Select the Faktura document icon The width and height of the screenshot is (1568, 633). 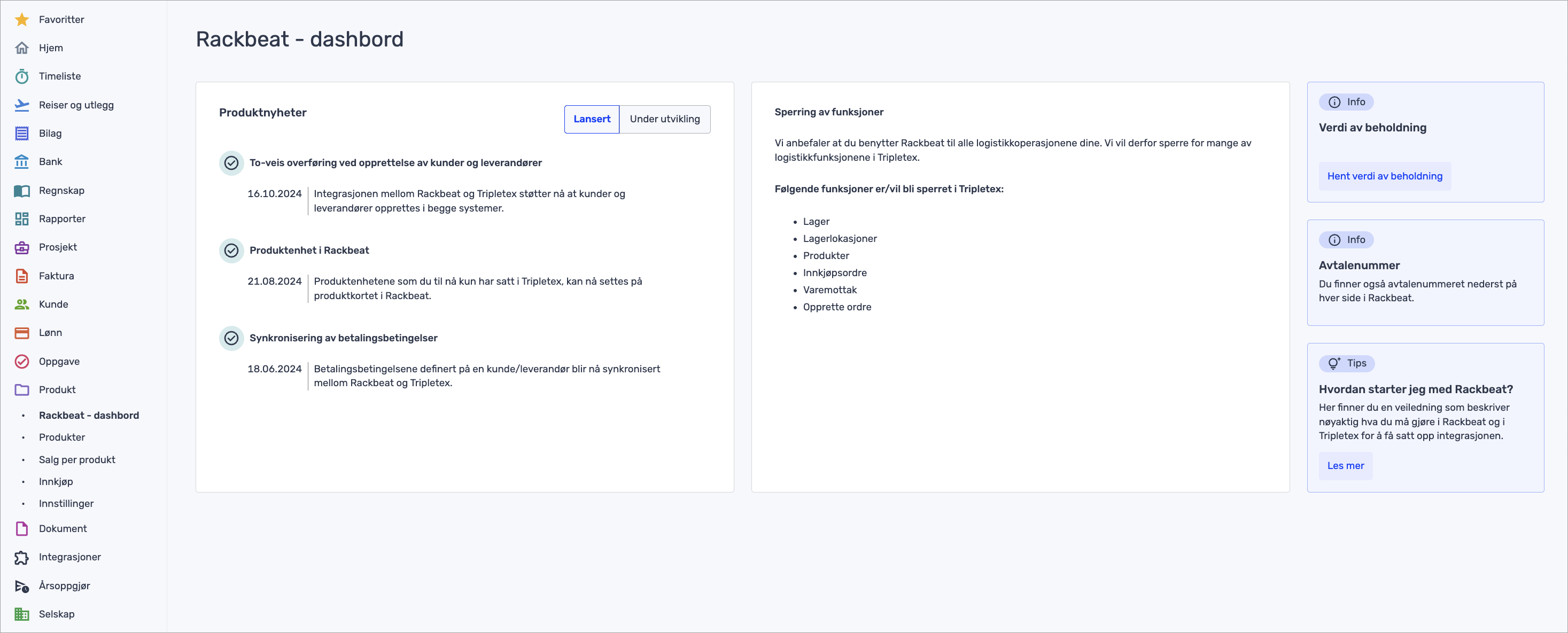tap(22, 276)
